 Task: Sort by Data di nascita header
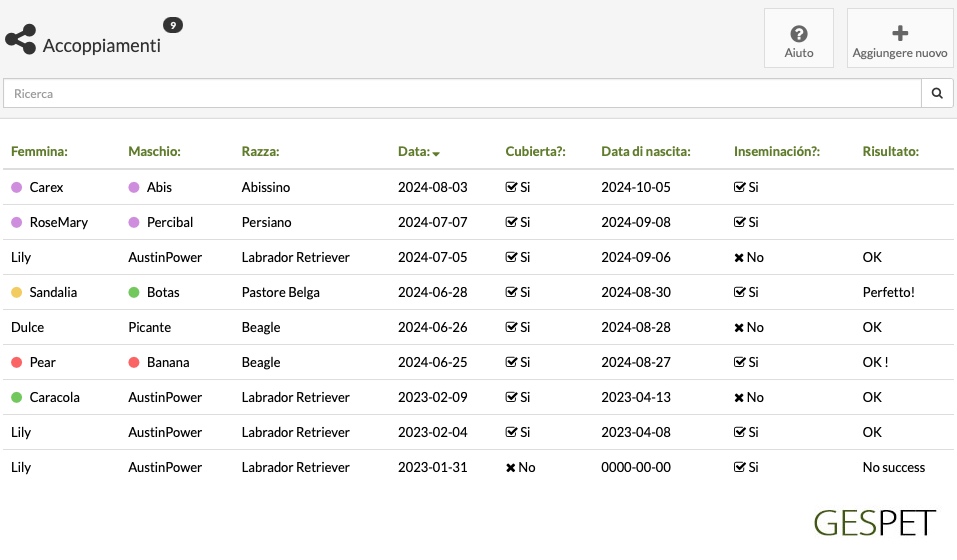coord(646,151)
